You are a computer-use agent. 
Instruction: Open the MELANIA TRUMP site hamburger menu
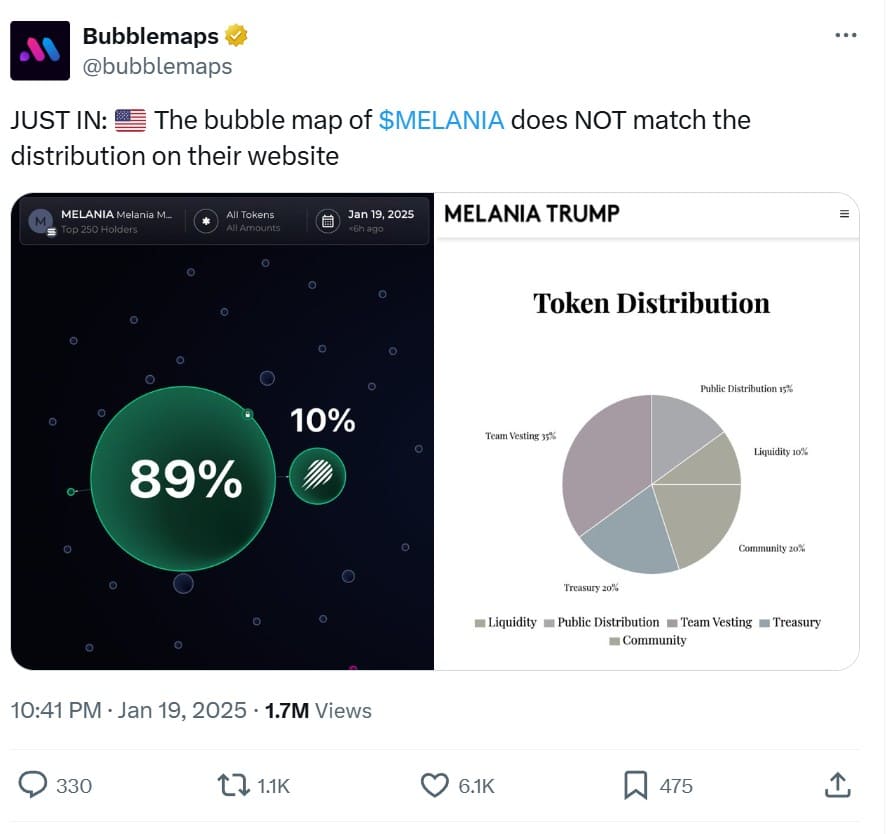845,214
